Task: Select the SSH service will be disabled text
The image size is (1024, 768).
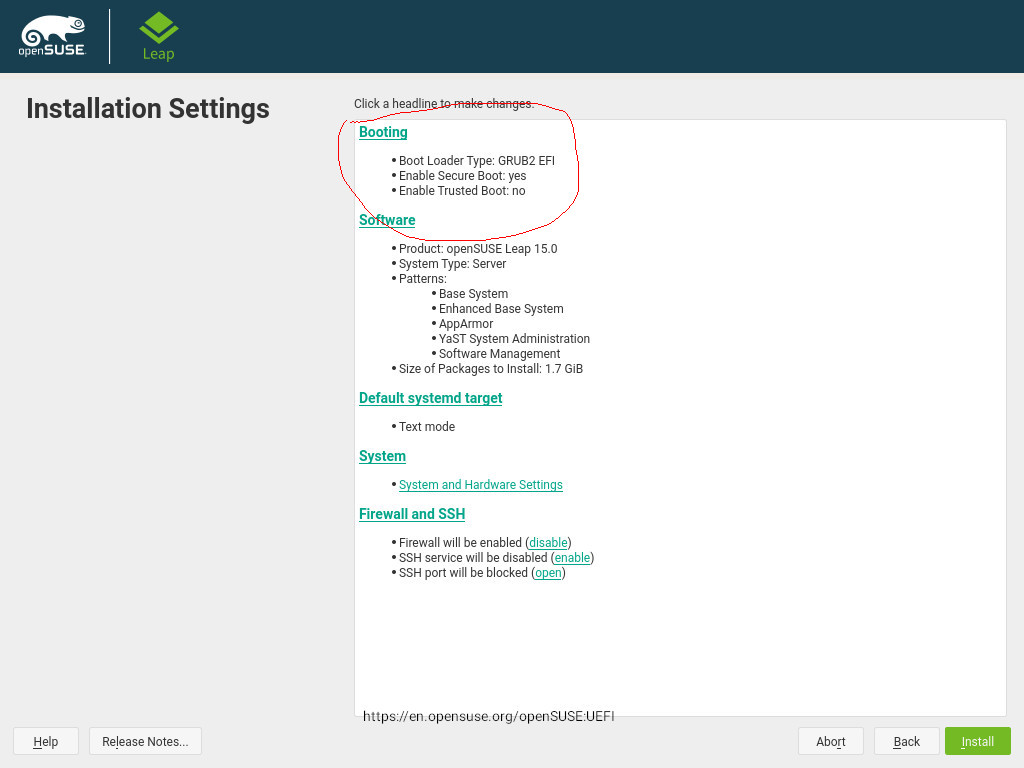Action: click(473, 558)
